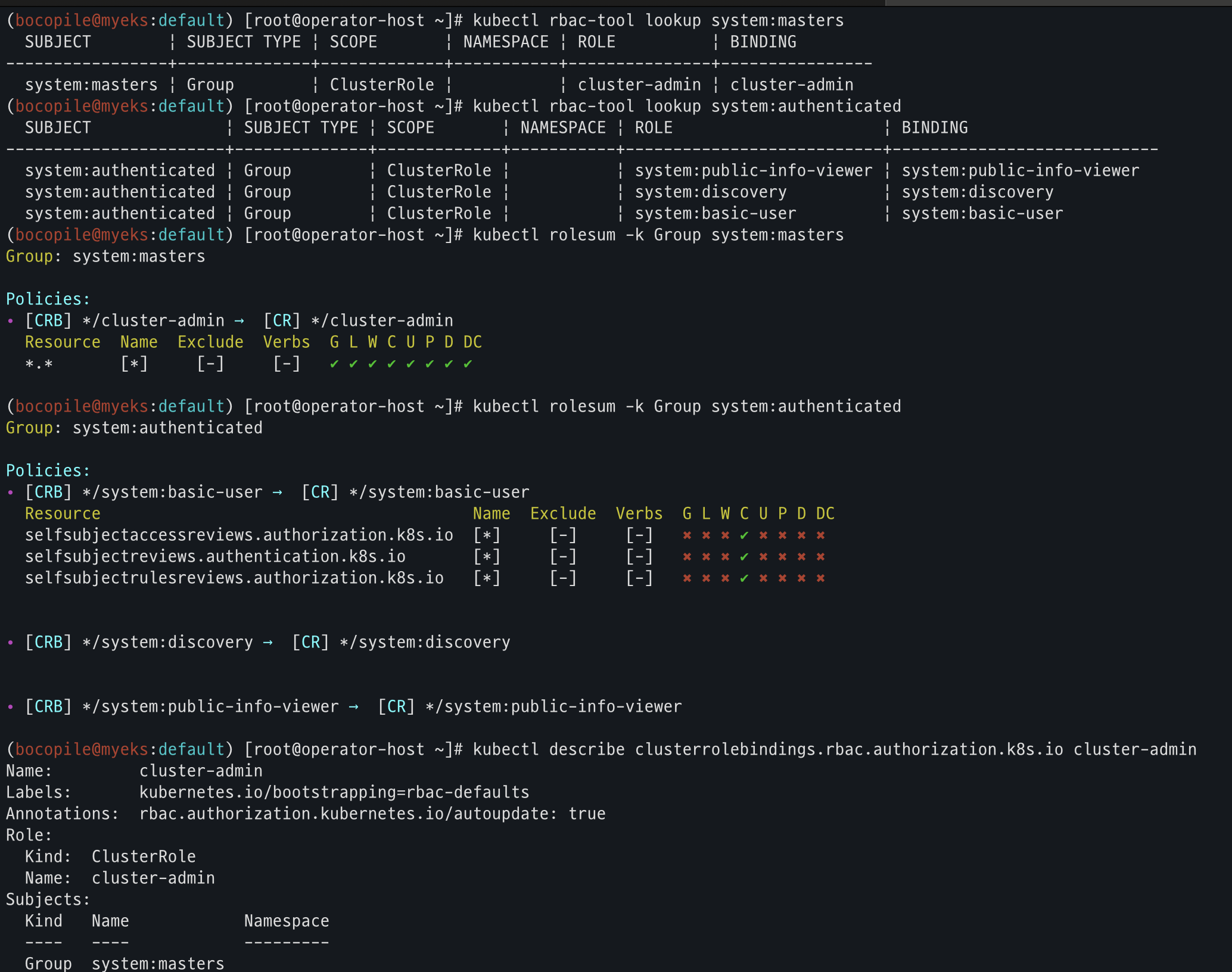
Task: Click red X under G in selfsubjectreviews row
Action: point(687,557)
